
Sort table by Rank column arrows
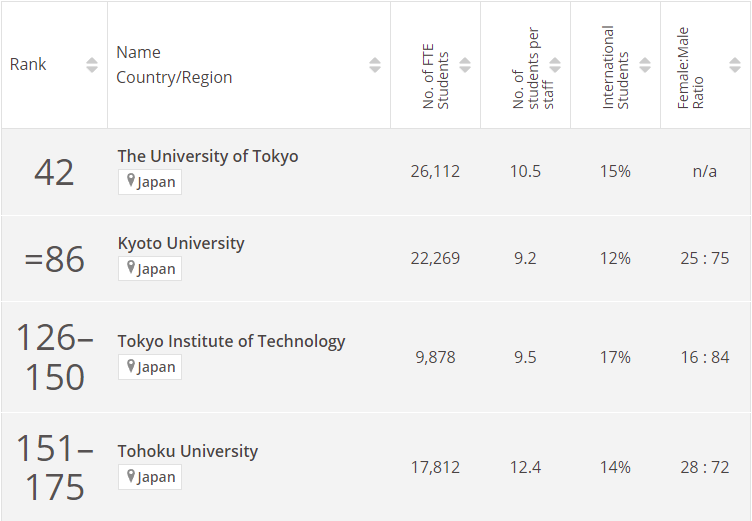tap(92, 65)
